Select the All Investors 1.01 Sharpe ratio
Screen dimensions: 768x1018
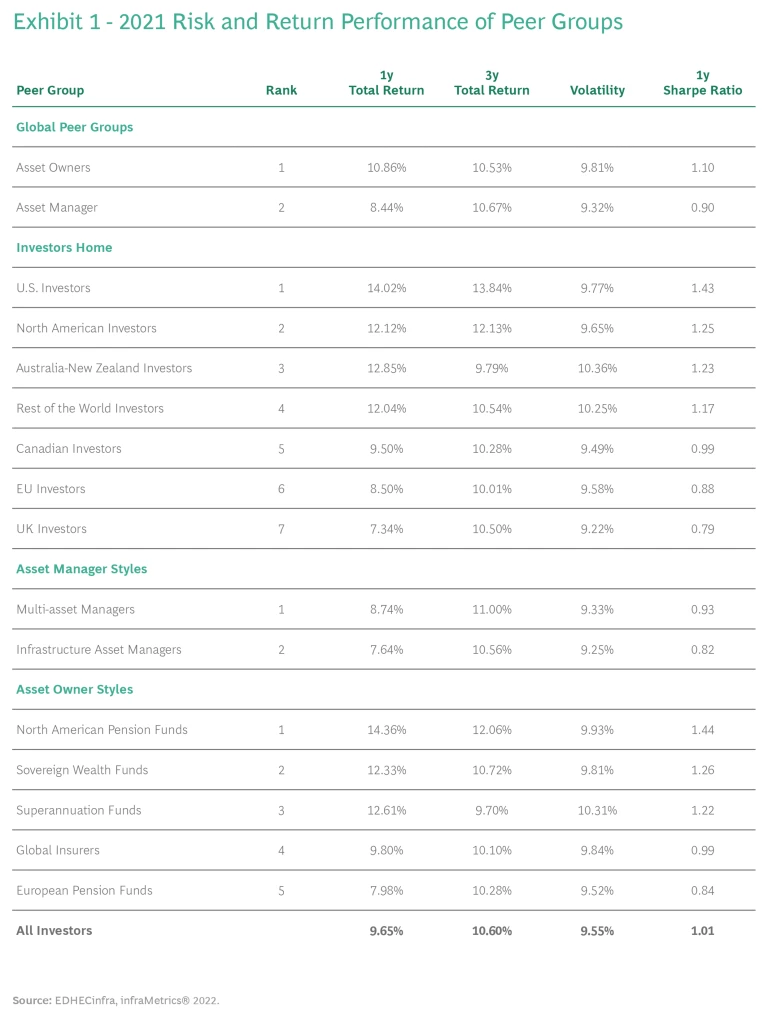pos(702,930)
